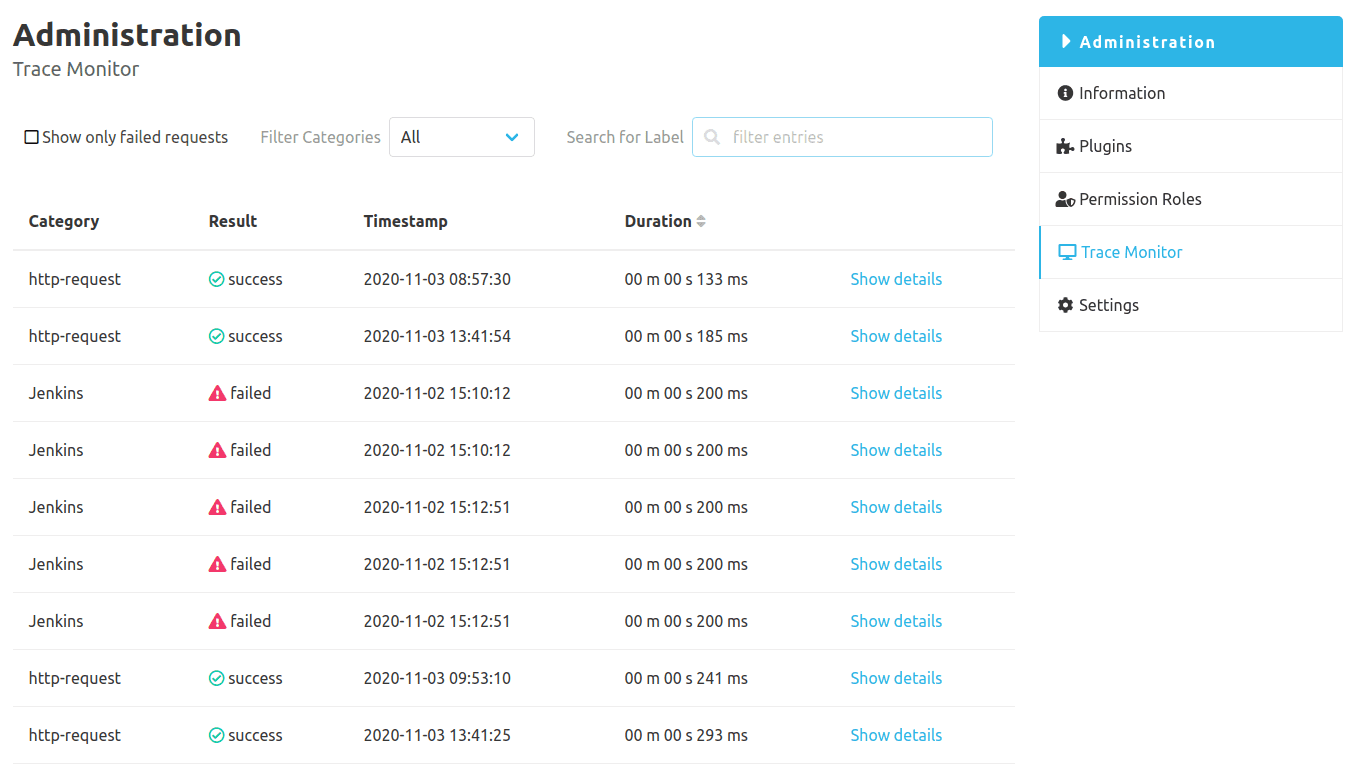
Task: Open the Filter Categories dropdown
Action: (461, 137)
